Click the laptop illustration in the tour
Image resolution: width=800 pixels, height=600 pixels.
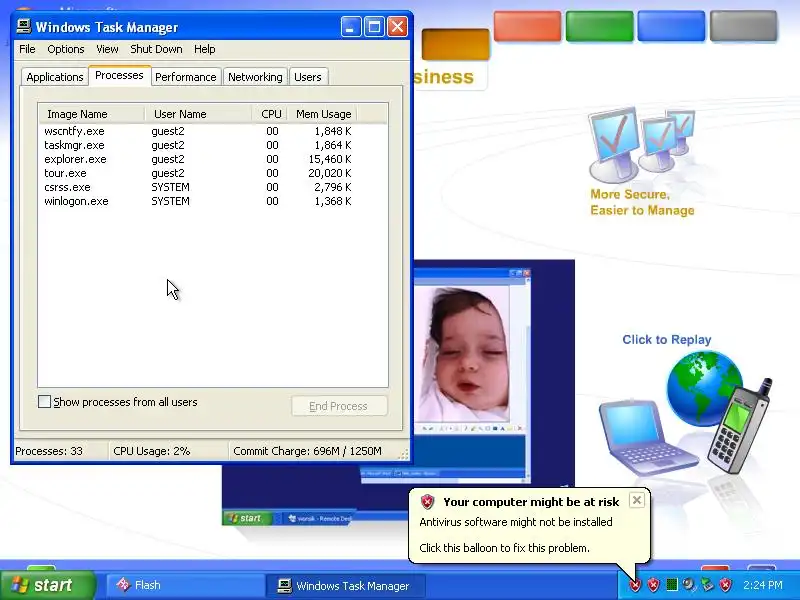pyautogui.click(x=646, y=438)
